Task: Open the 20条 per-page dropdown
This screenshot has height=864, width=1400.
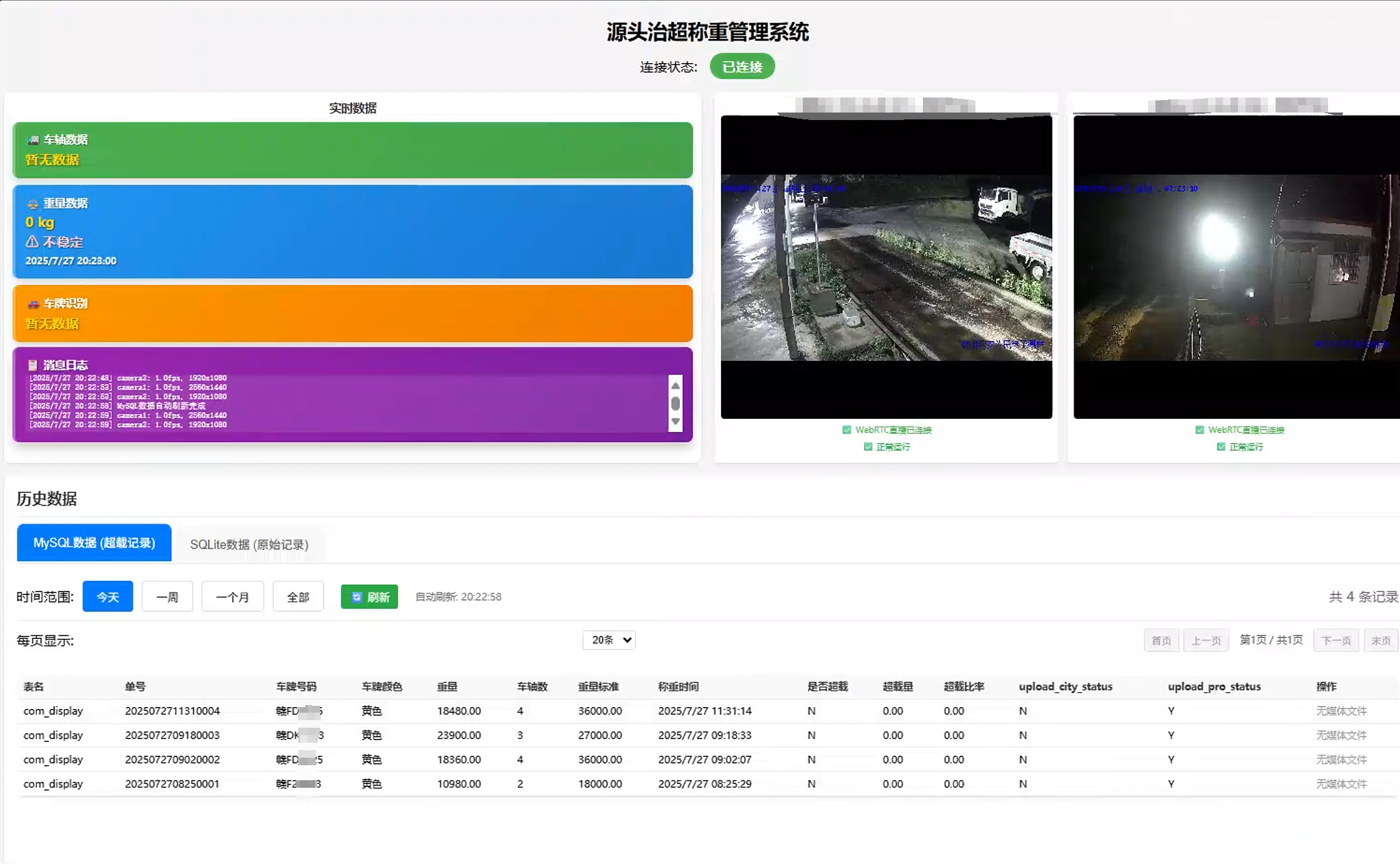Action: point(609,640)
